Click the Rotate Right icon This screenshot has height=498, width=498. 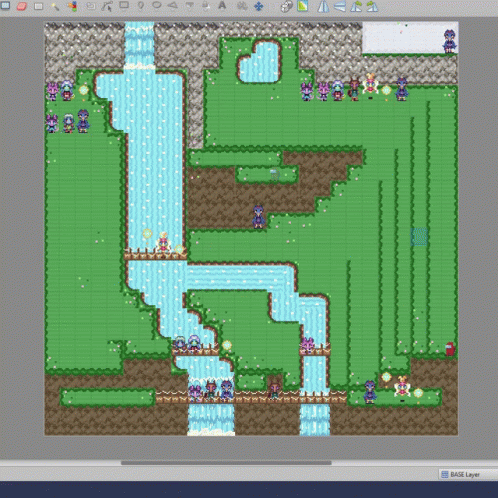[x=372, y=6]
